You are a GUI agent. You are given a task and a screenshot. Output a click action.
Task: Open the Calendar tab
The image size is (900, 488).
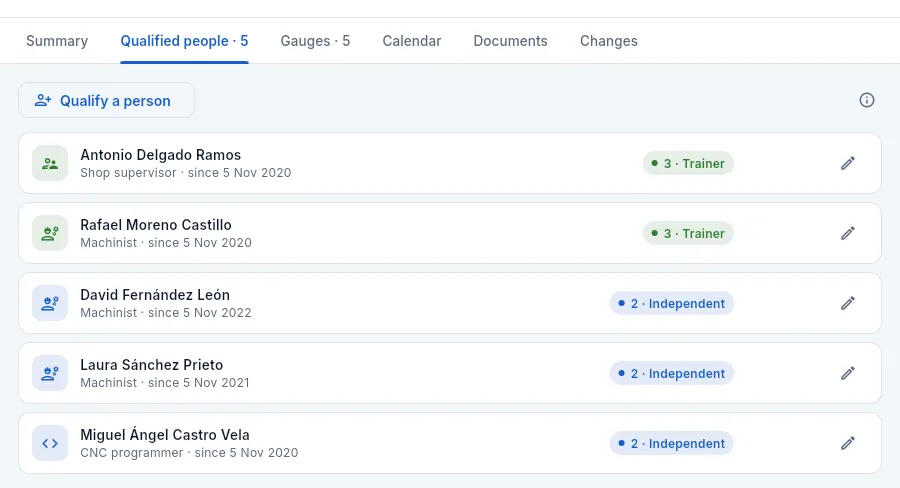pos(412,41)
